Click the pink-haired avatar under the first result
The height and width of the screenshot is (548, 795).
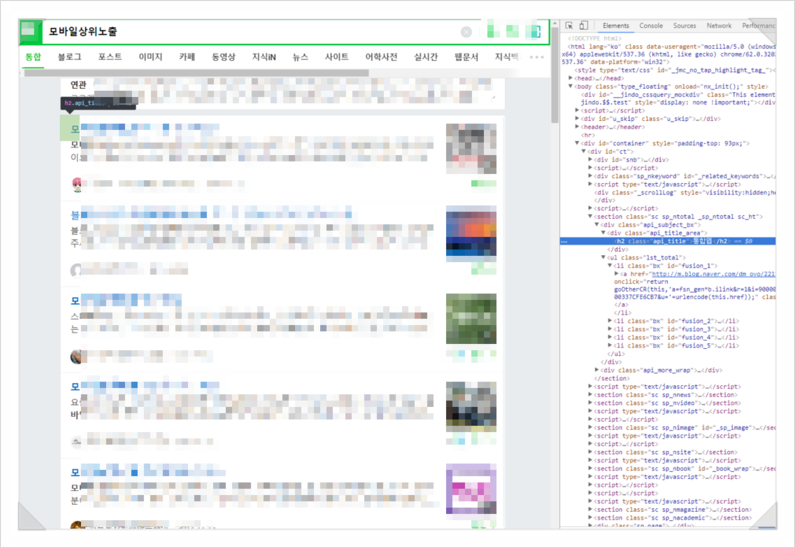[77, 184]
